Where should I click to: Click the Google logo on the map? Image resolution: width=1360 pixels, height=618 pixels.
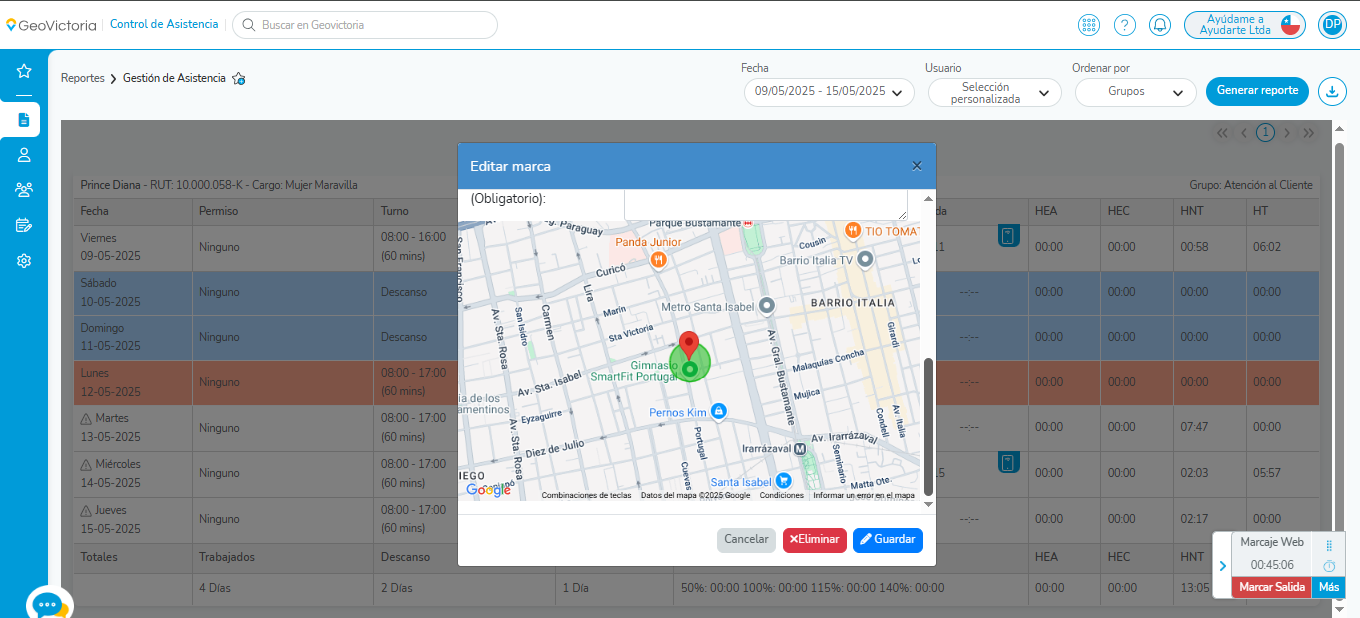coord(488,490)
